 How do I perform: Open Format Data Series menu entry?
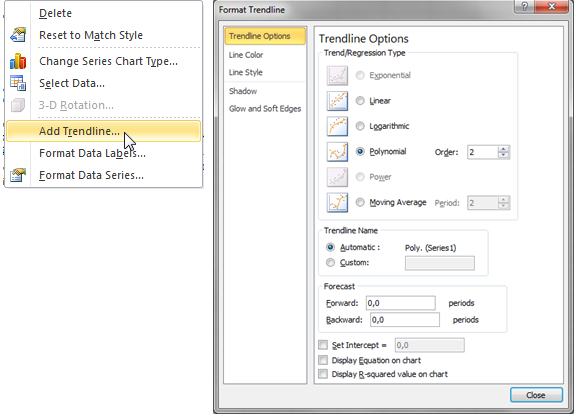point(104,175)
